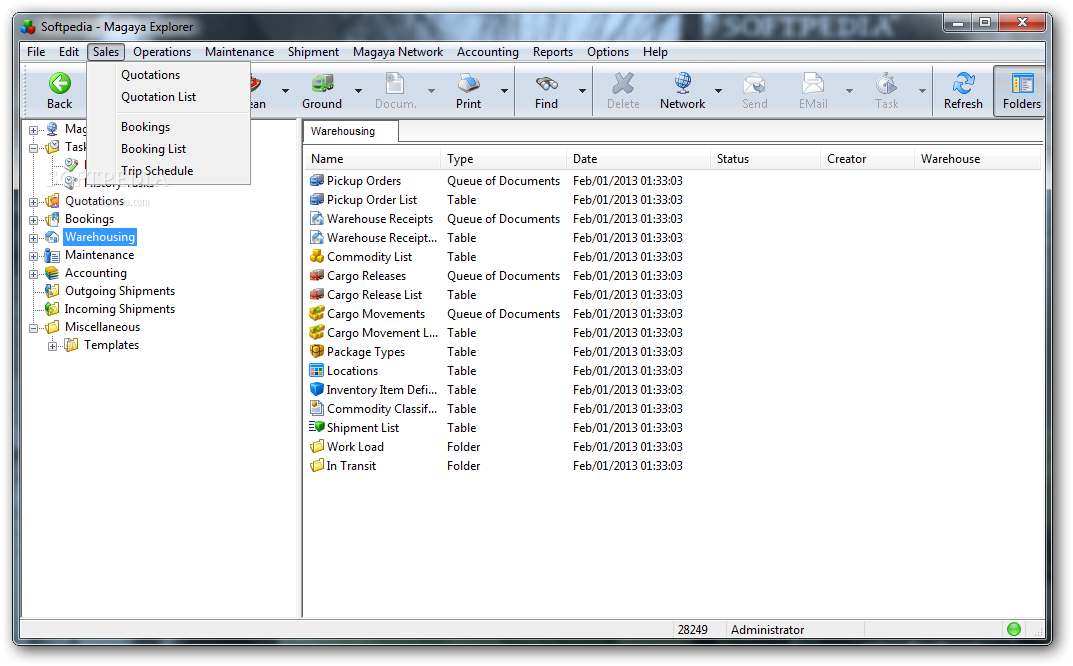Screen dimensions: 1073x666
Task: Click the Task stopwatch toolbar icon
Action: (x=886, y=84)
